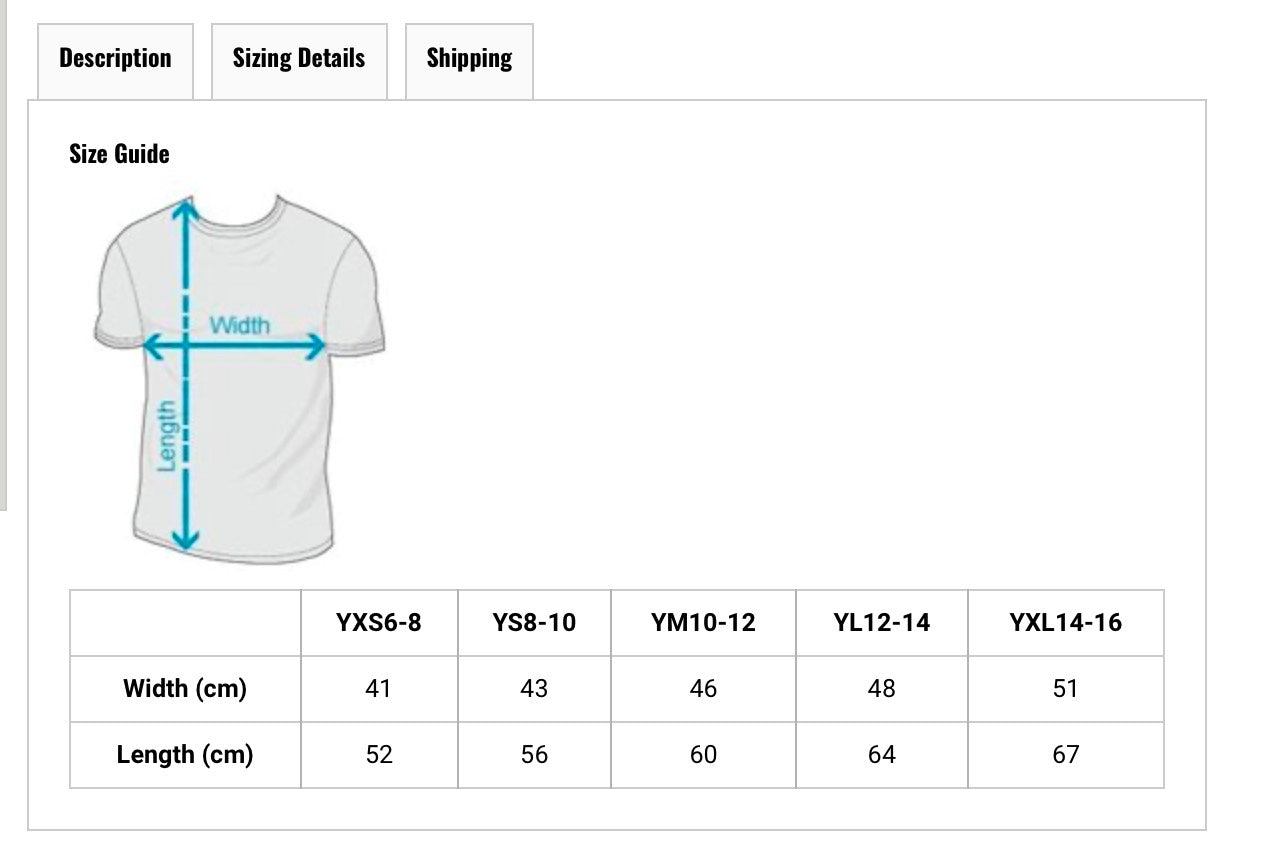This screenshot has height=854, width=1262.
Task: Click the length value 67 cell
Action: [x=1066, y=755]
